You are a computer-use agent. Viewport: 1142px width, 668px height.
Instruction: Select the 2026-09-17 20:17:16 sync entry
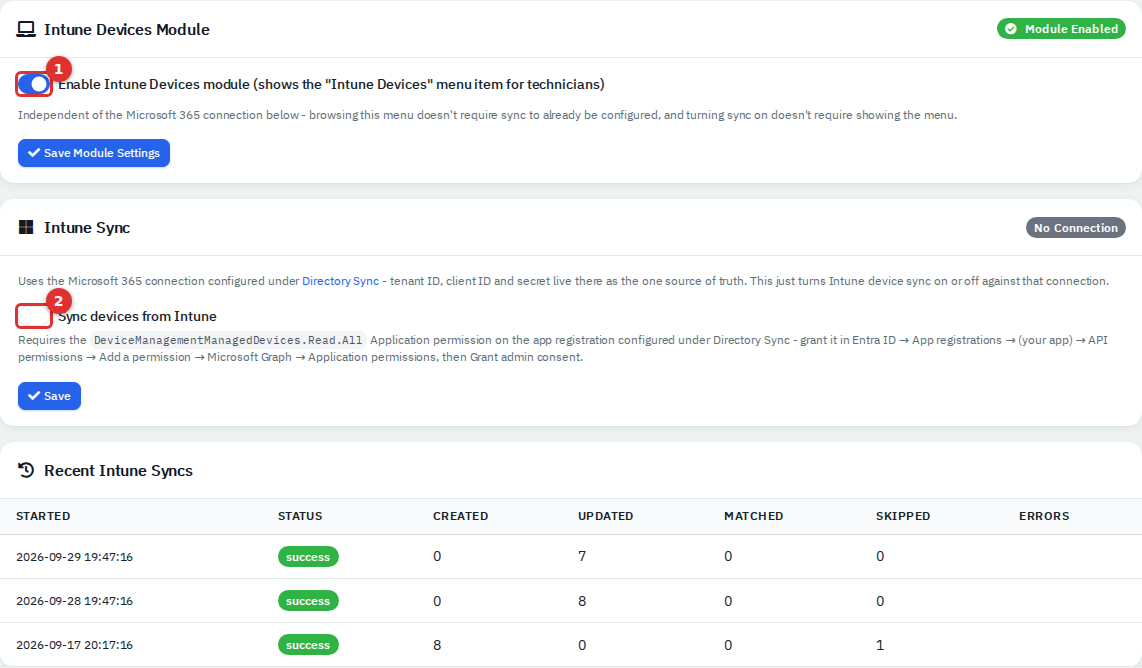571,645
